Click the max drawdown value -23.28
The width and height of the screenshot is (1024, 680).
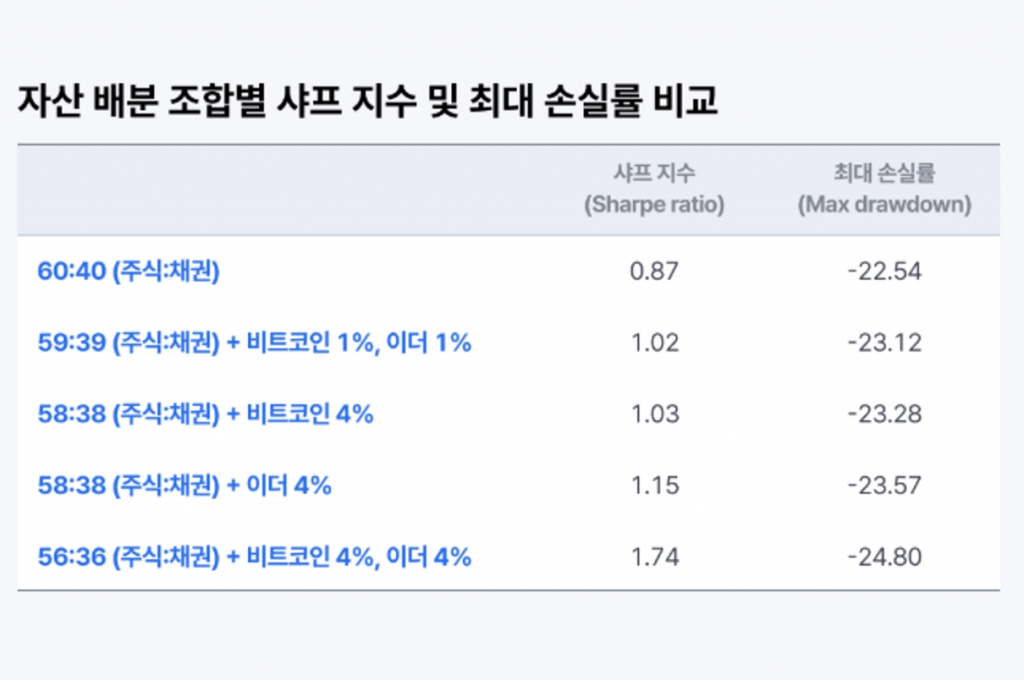click(x=884, y=413)
